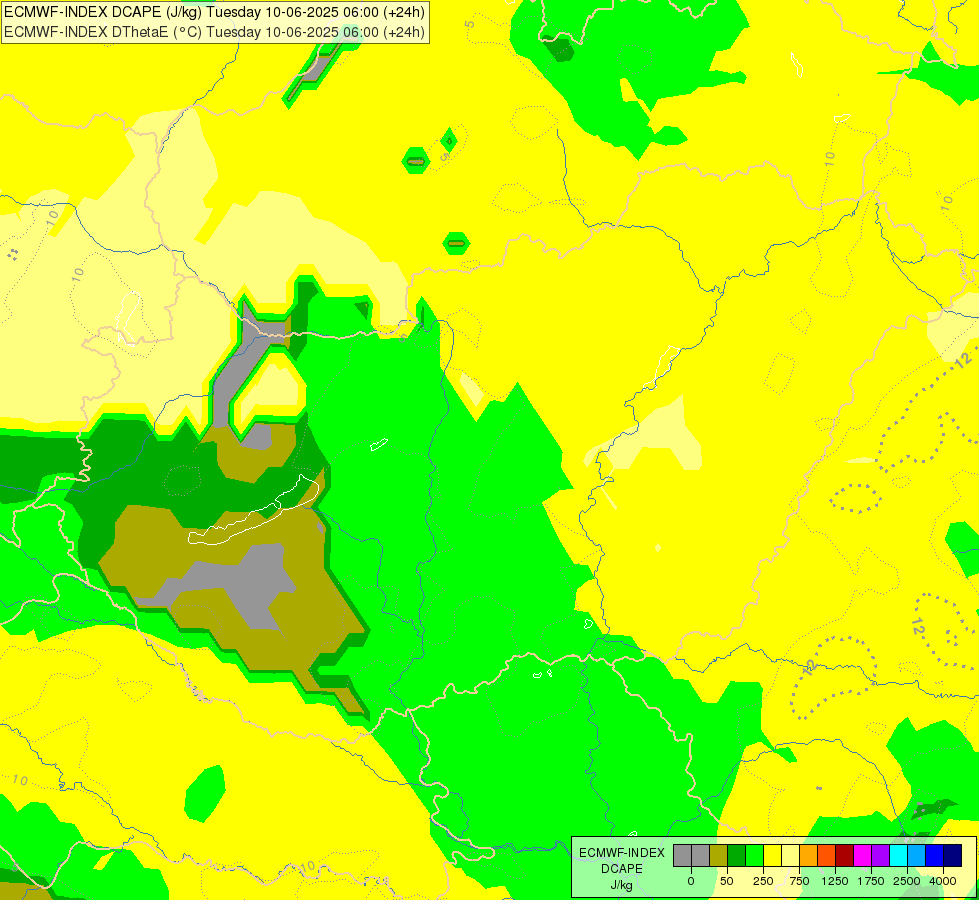Select the legend value 2500
979x900 pixels.
[x=907, y=881]
